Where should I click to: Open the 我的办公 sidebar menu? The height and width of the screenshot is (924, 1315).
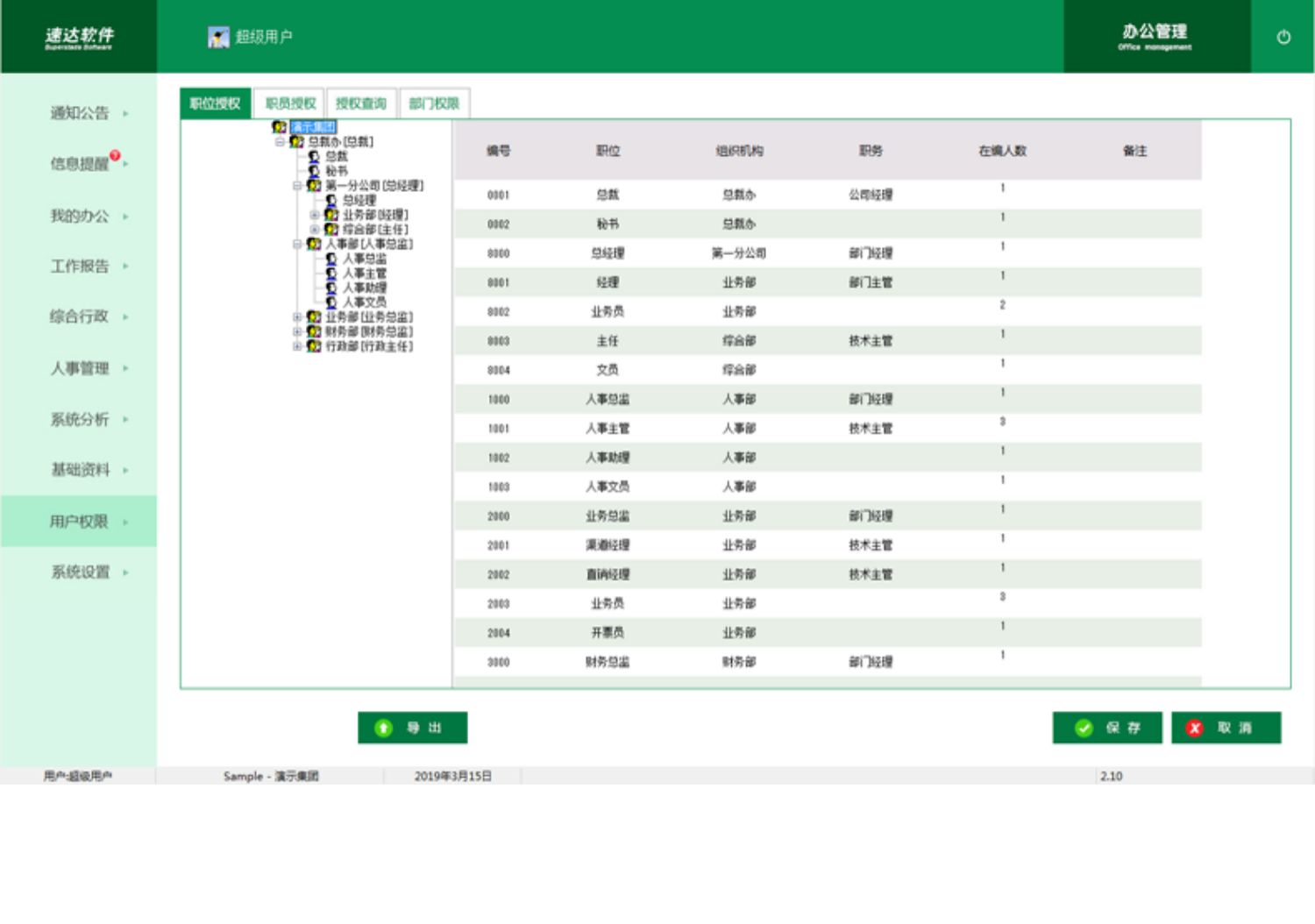[x=79, y=216]
